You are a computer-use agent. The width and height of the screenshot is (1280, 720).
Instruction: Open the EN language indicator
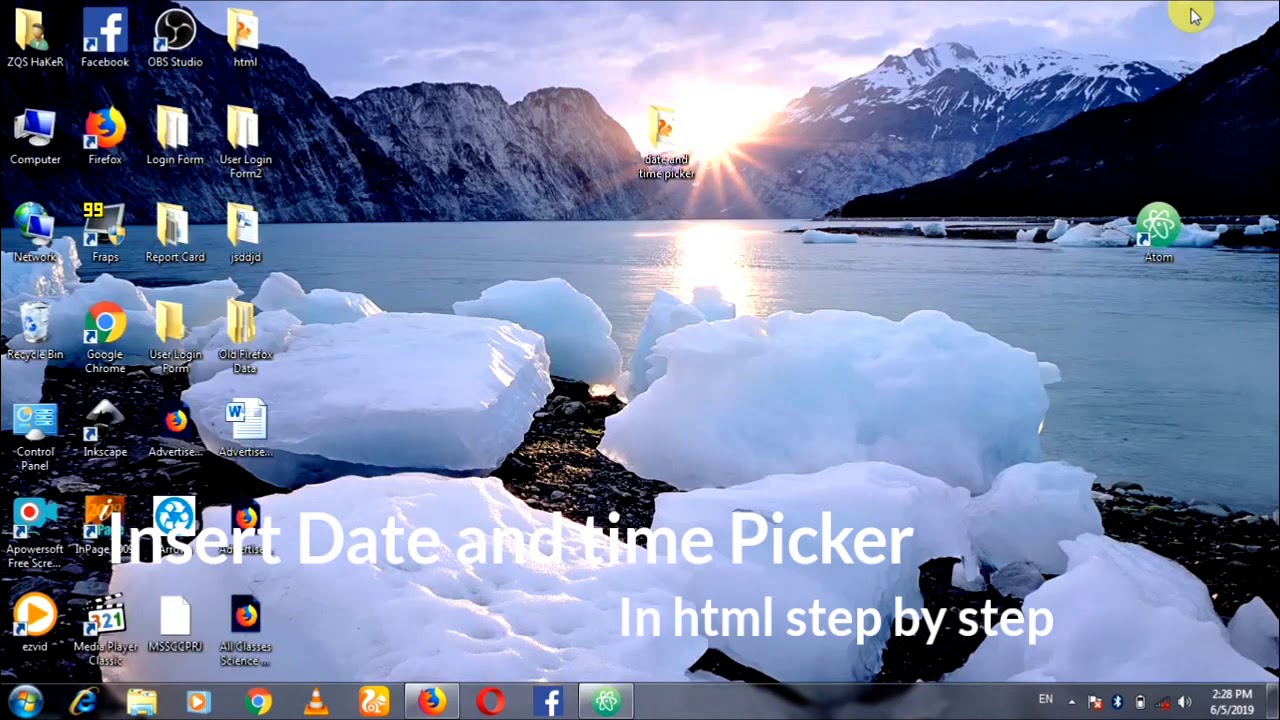point(1046,699)
